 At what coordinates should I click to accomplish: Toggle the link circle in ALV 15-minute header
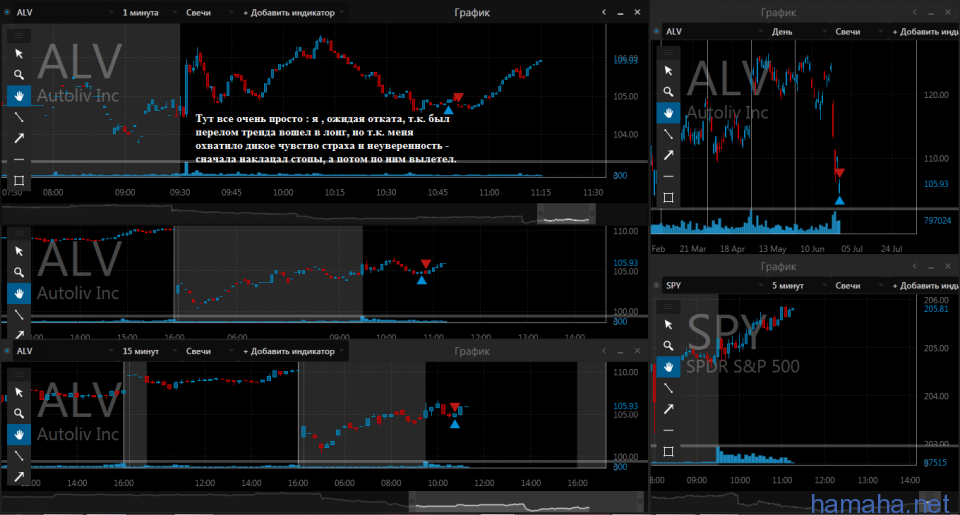[x=7, y=351]
